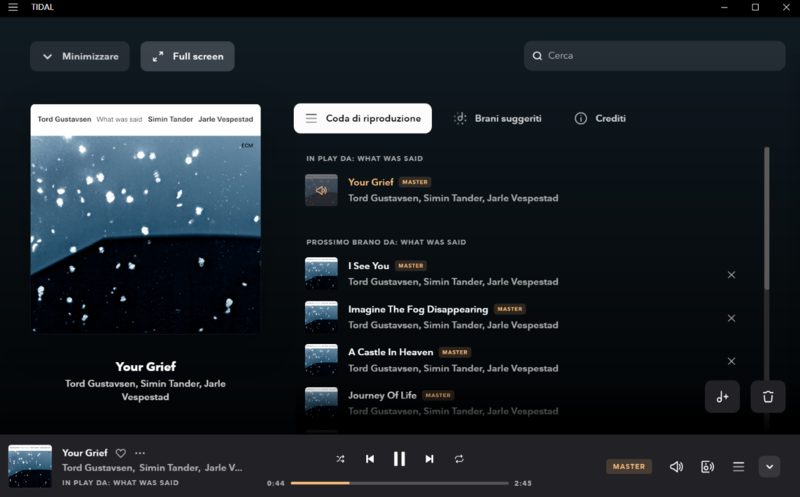
Task: Open the Crediti tab
Action: tap(601, 118)
